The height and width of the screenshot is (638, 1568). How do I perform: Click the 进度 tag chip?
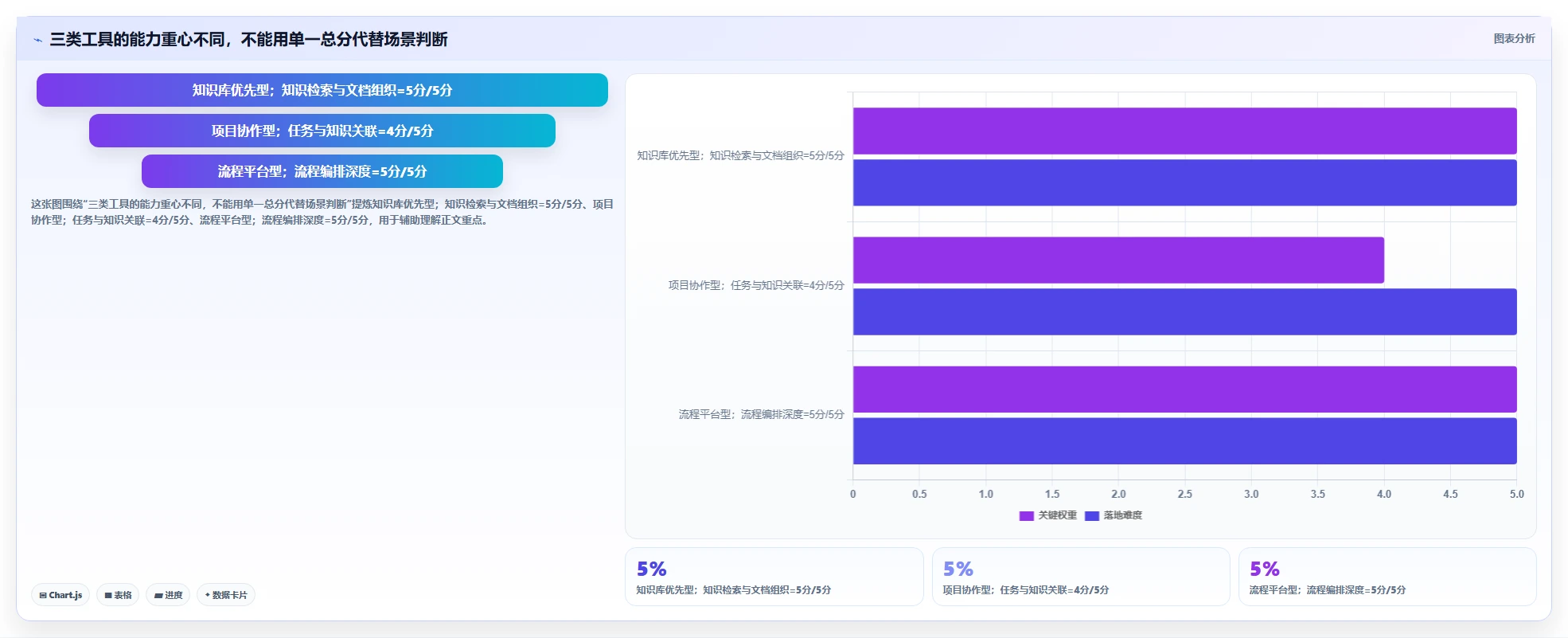coord(168,595)
